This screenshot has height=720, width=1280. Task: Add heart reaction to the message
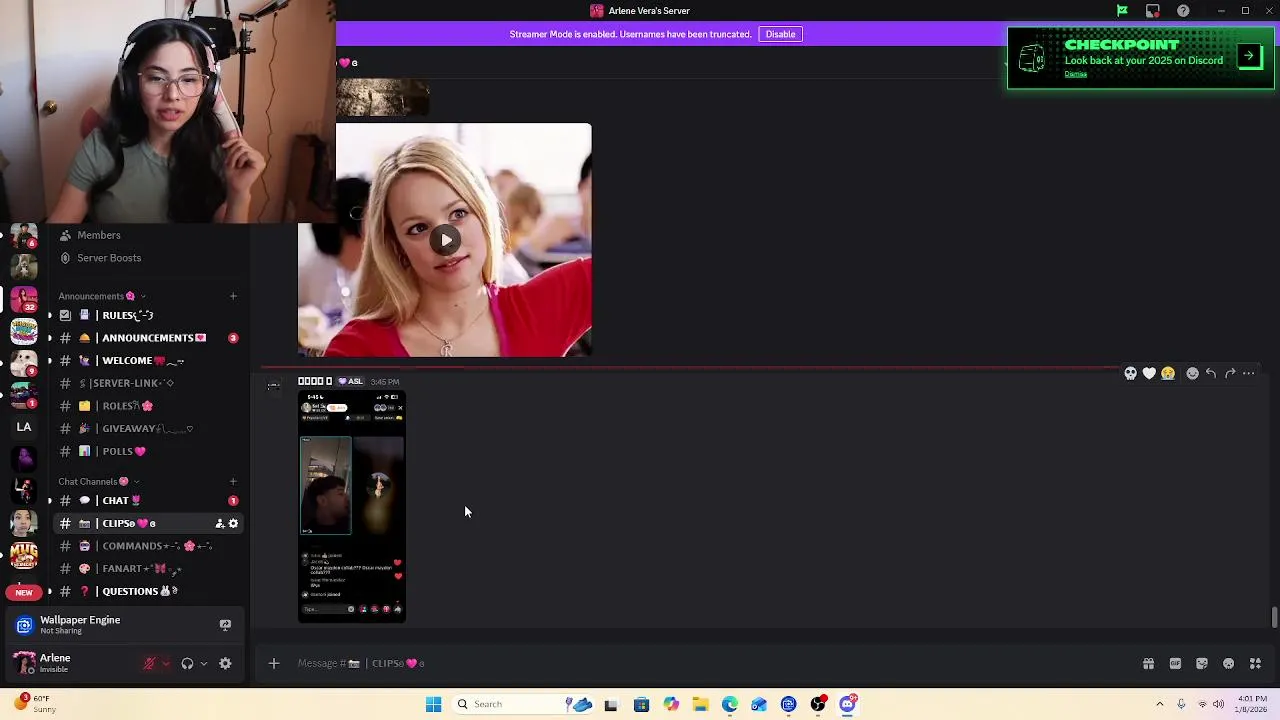(1149, 373)
